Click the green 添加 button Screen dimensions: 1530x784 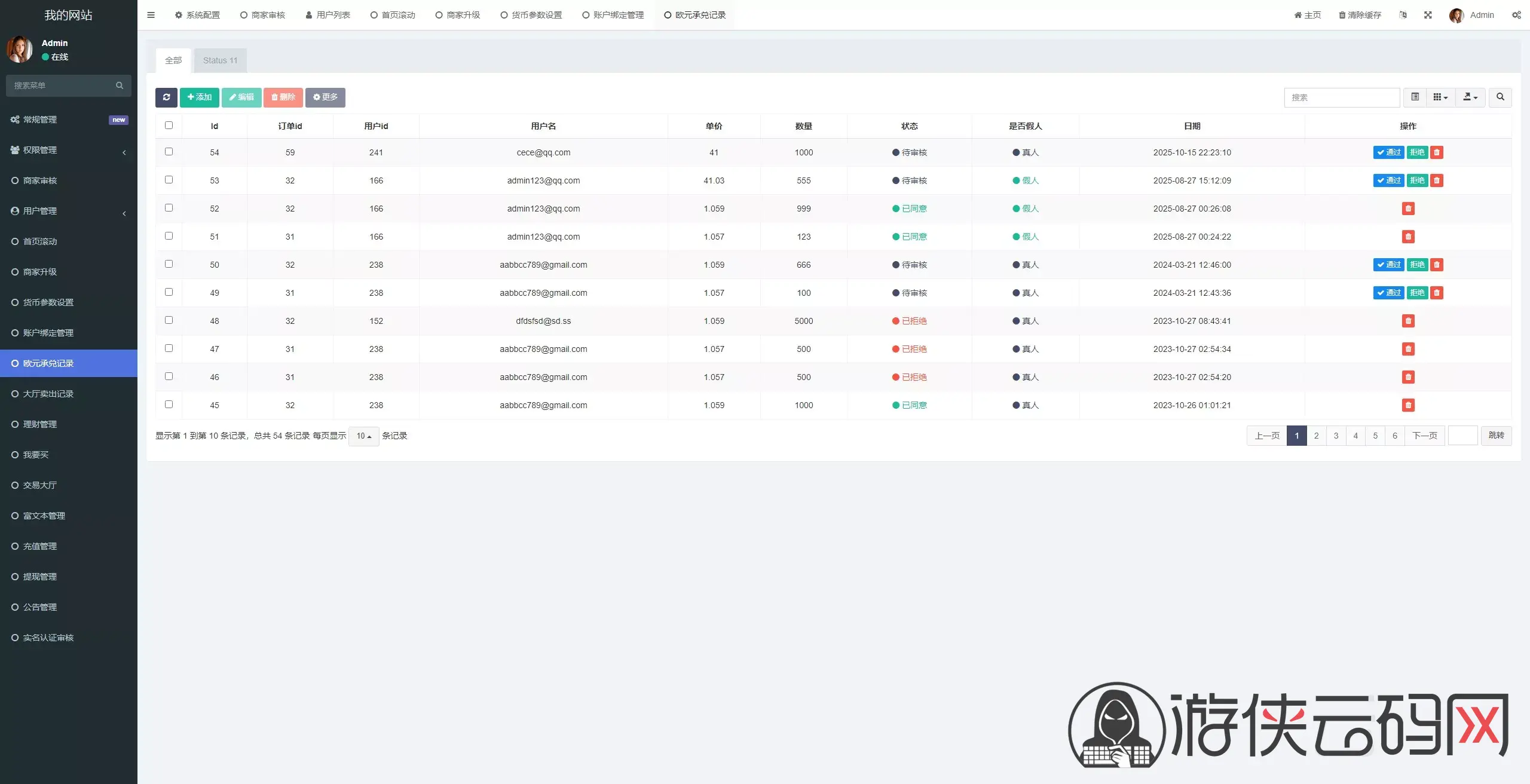pyautogui.click(x=199, y=97)
